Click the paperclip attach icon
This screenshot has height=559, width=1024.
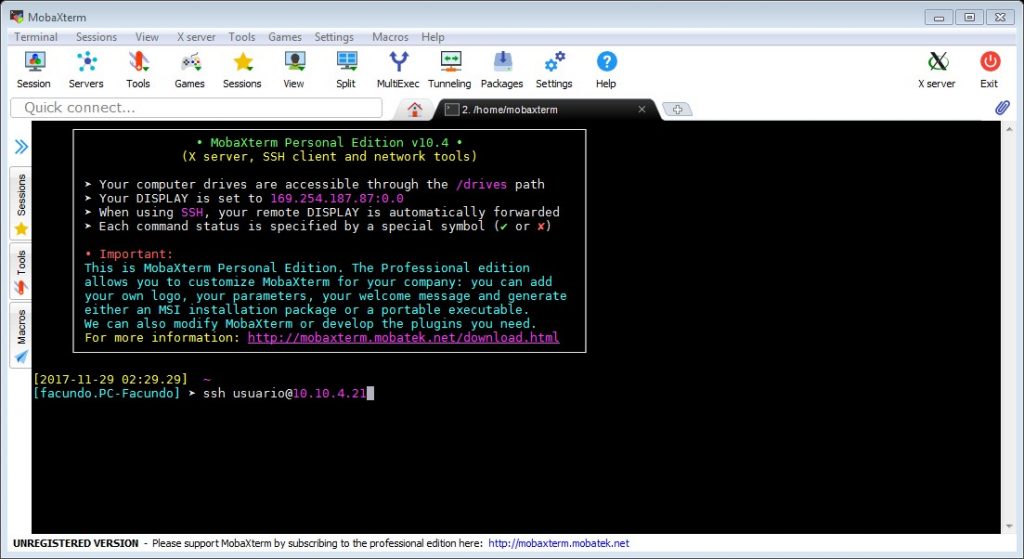[1002, 108]
